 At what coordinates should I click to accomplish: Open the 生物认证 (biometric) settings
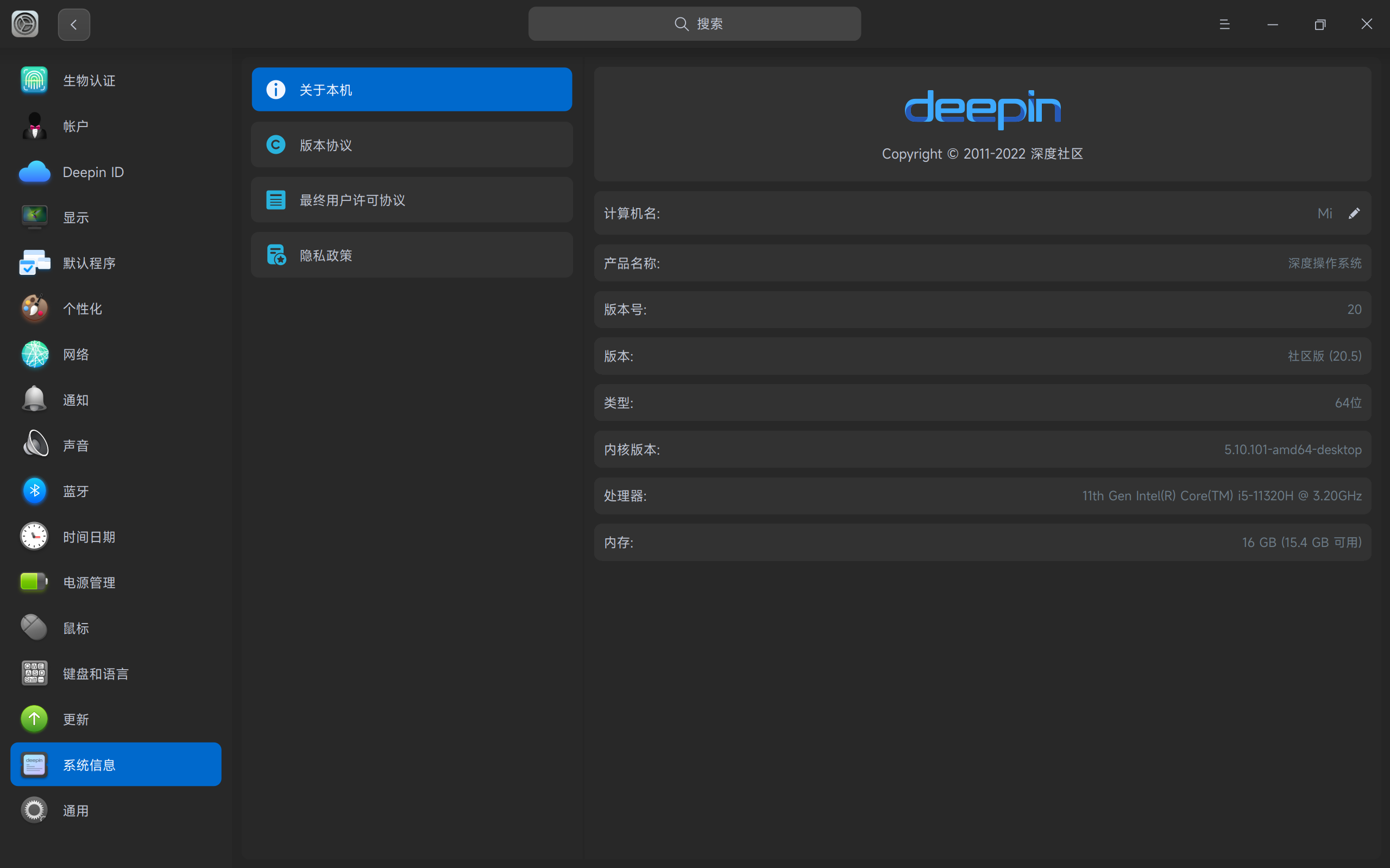pos(90,80)
